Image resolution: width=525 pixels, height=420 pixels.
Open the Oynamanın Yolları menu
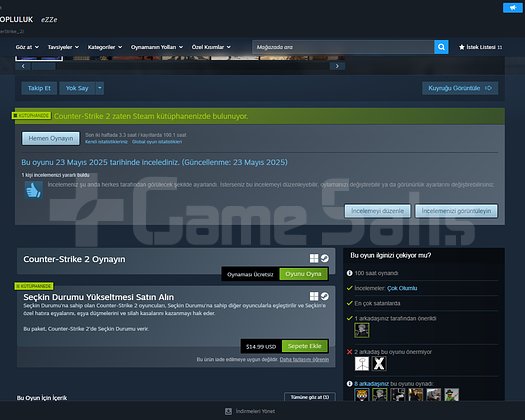click(x=157, y=47)
